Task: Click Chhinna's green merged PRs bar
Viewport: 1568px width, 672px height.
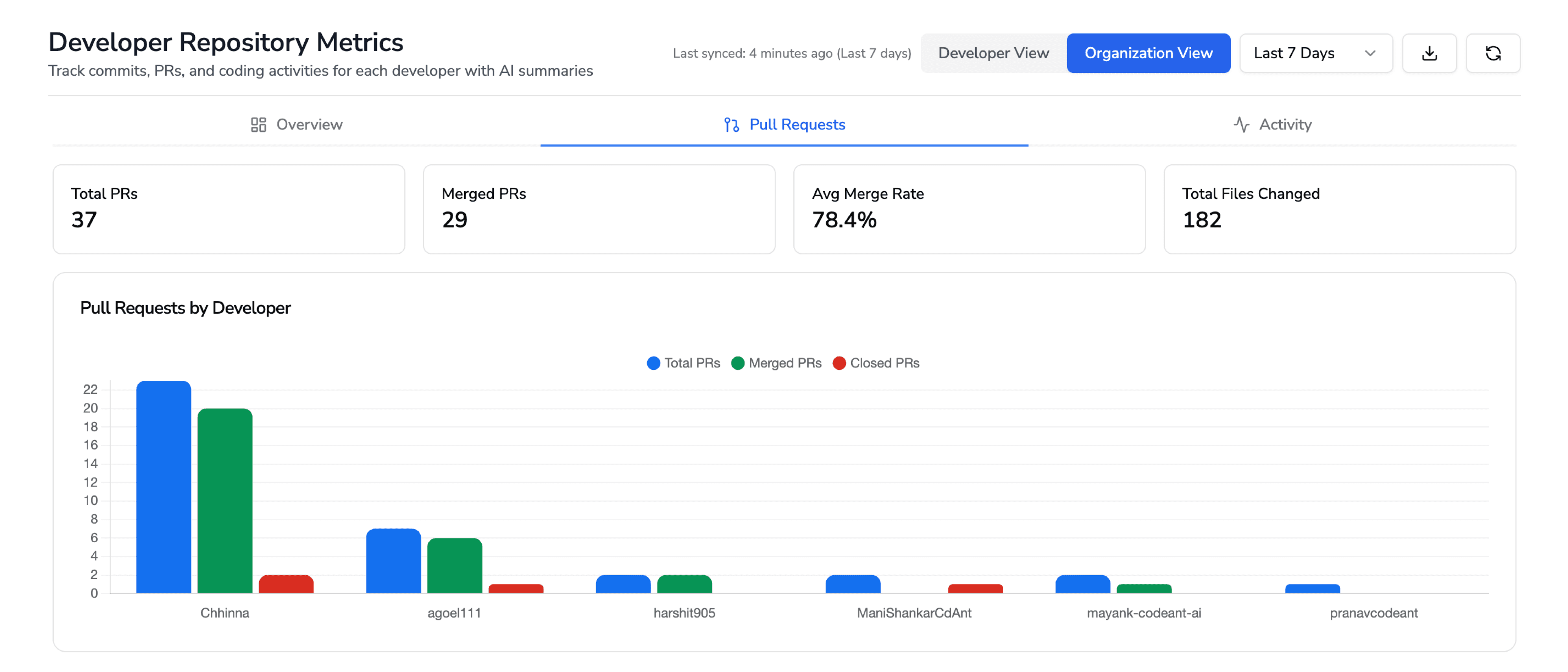Action: click(x=225, y=500)
